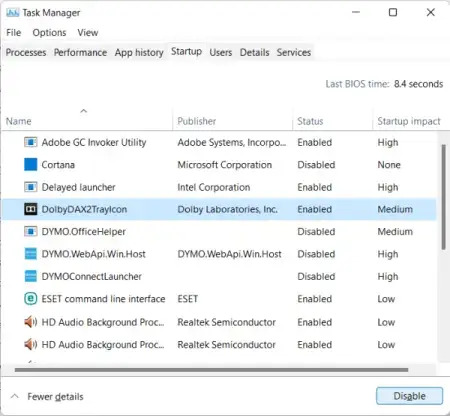Screen dimensions: 450x416
Task: Switch to the Processes tab
Action: pos(26,52)
